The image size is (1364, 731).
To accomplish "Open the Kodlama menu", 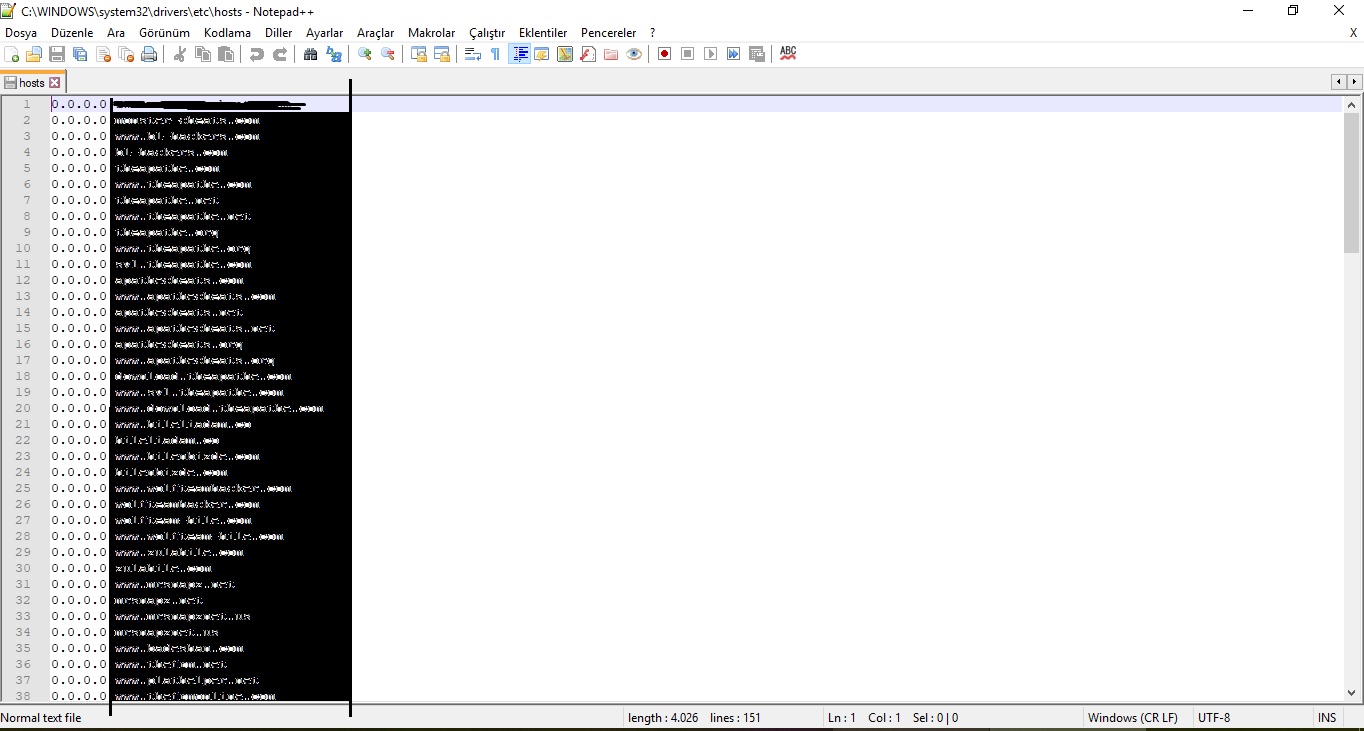I will point(227,33).
